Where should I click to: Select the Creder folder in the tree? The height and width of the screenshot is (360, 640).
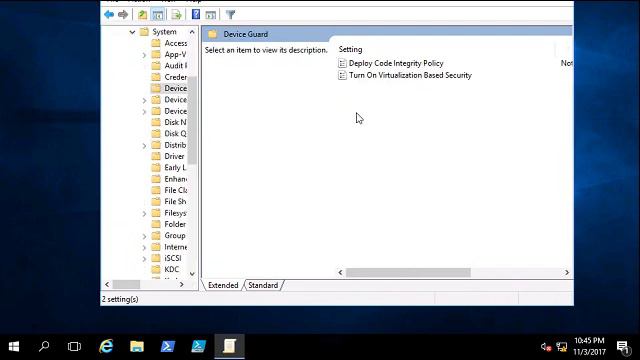(176, 77)
